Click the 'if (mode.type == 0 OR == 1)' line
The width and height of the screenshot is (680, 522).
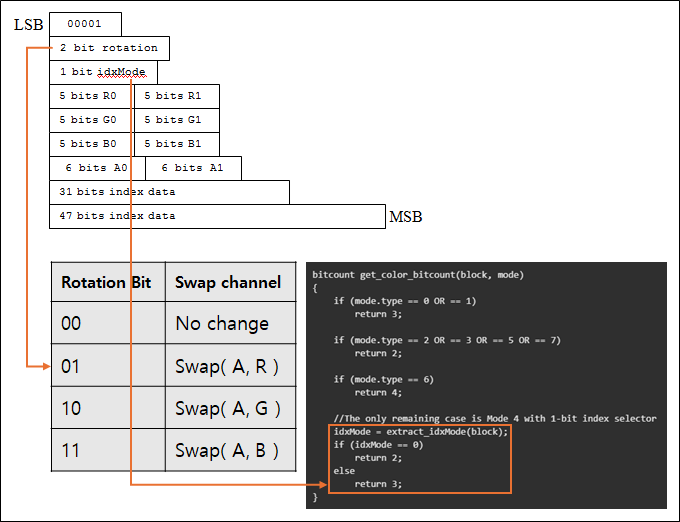[405, 301]
